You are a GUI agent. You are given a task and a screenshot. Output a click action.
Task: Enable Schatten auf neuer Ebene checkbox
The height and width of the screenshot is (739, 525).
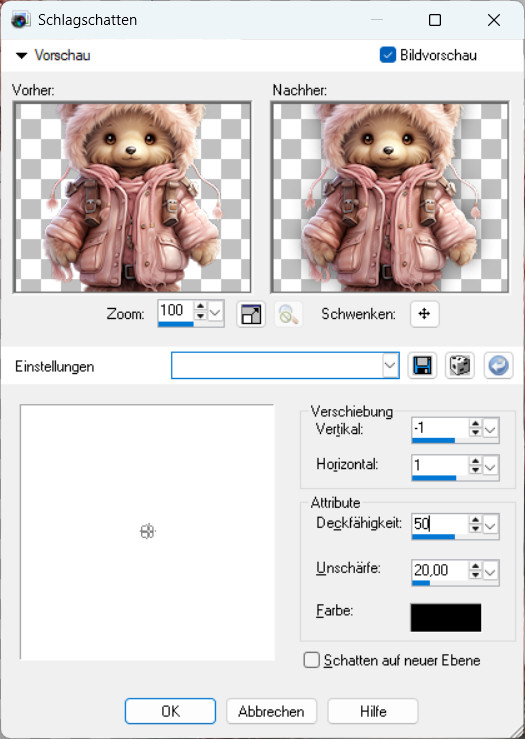312,660
